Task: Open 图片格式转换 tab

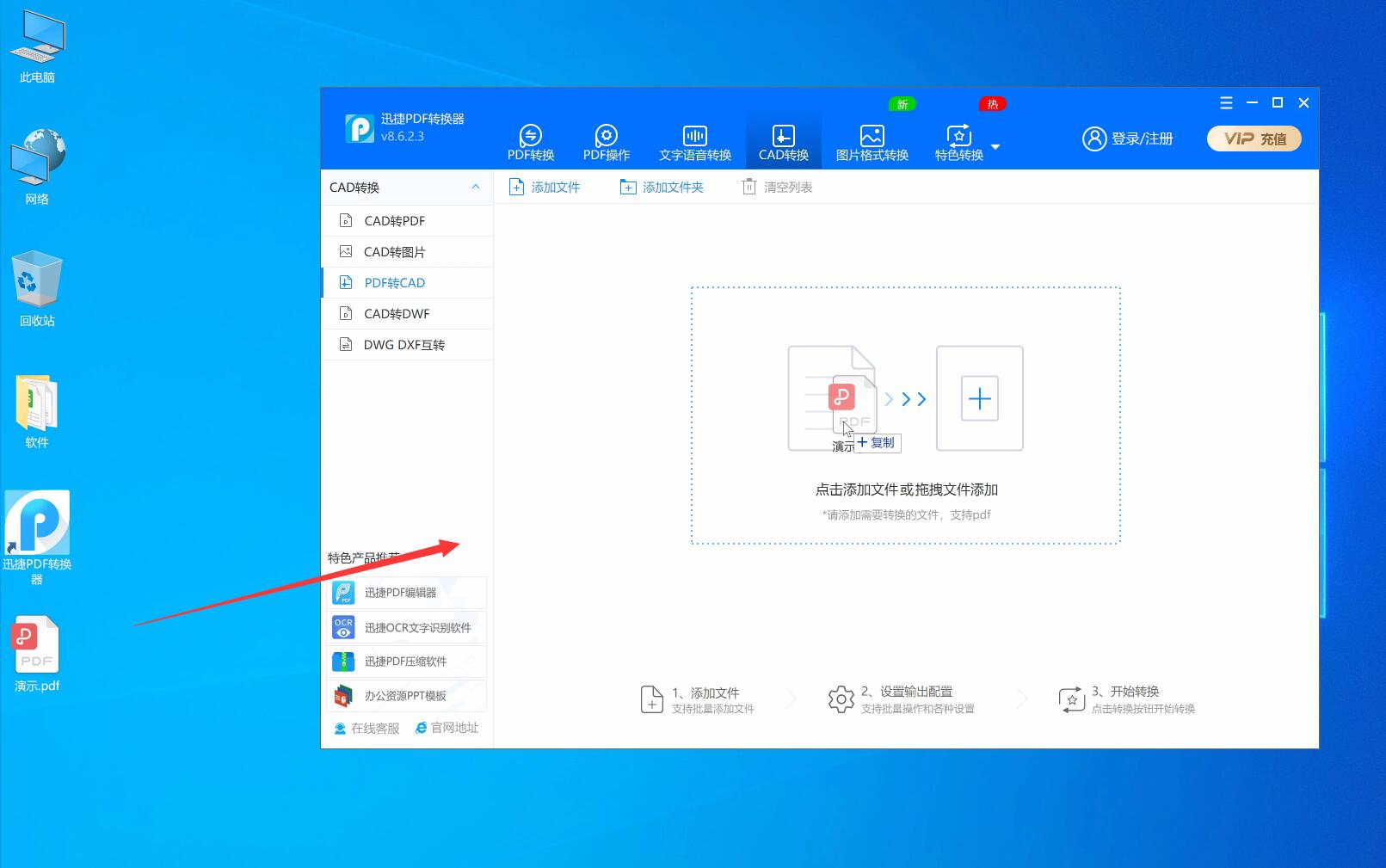Action: (872, 143)
